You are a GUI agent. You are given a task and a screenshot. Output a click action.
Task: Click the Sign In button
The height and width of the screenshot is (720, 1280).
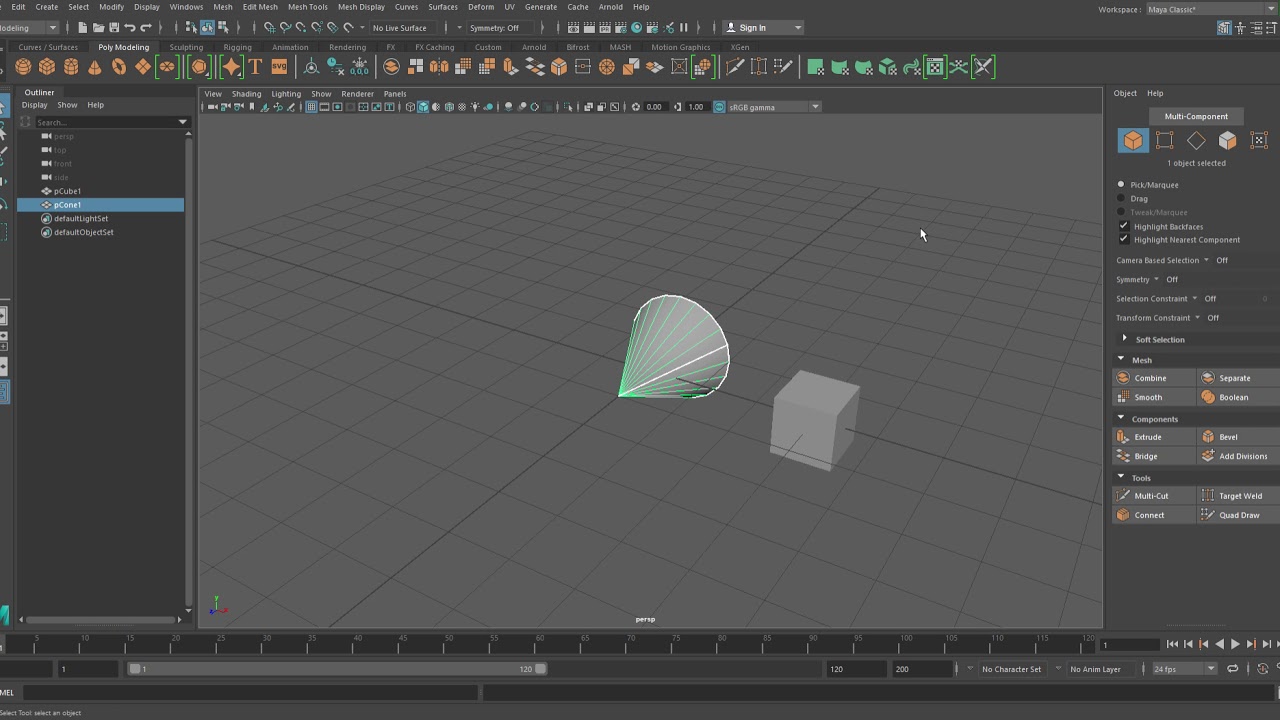pyautogui.click(x=763, y=27)
